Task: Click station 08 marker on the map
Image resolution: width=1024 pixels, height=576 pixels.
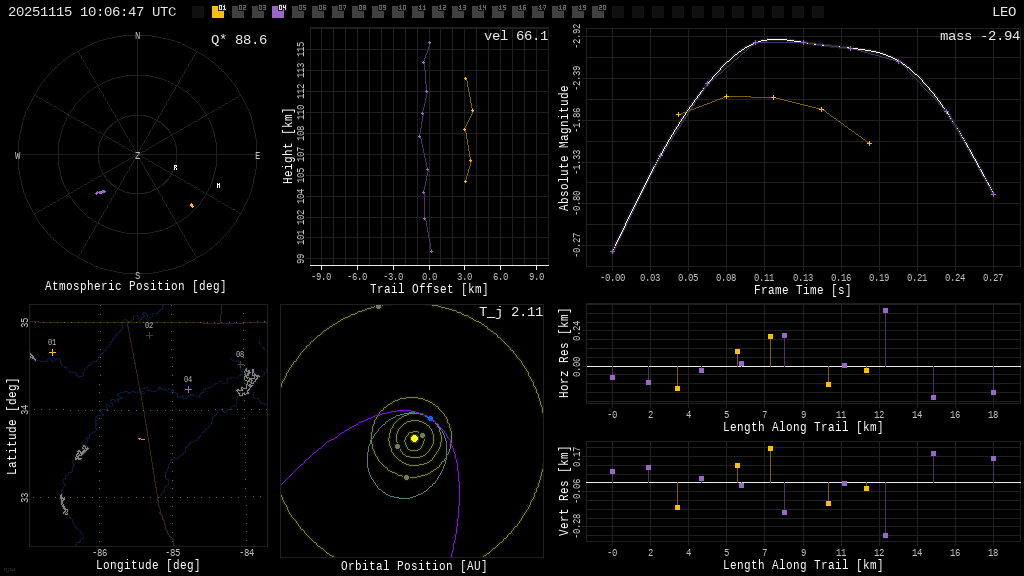Action: (240, 364)
